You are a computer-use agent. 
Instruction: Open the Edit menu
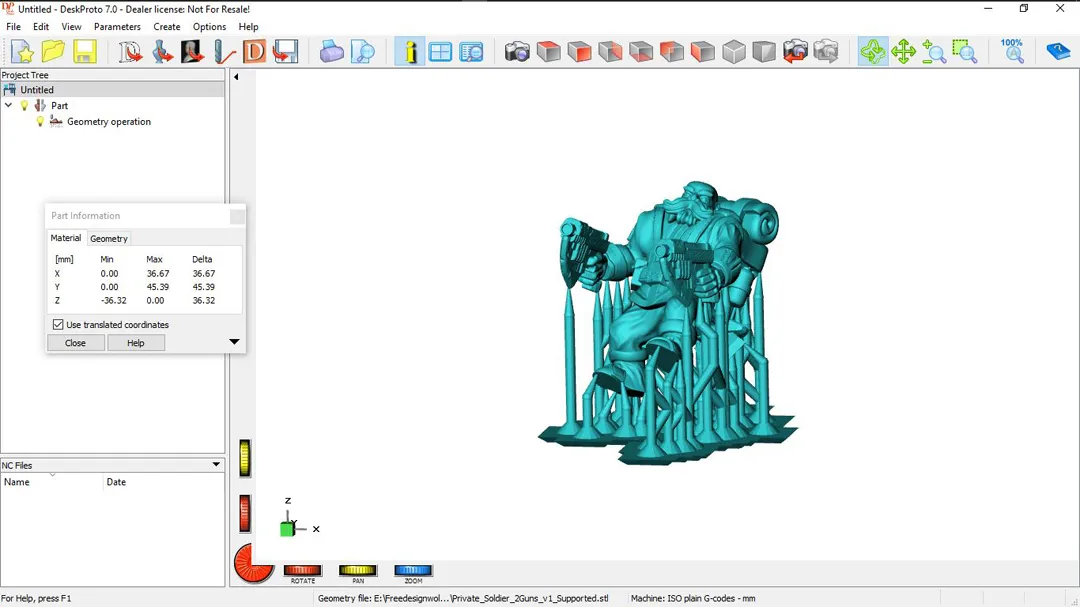pyautogui.click(x=41, y=27)
